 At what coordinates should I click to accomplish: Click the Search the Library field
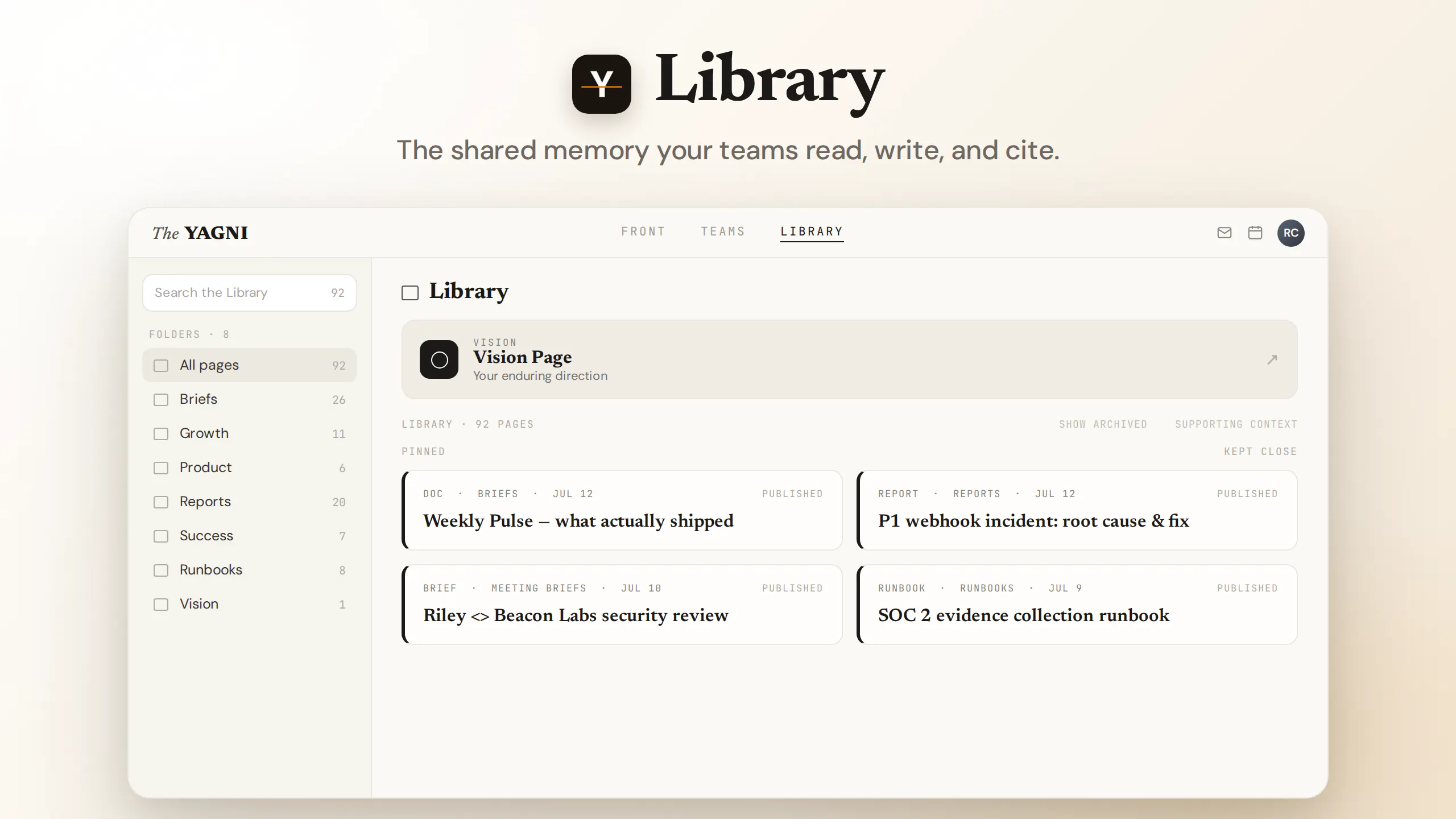pos(250,292)
